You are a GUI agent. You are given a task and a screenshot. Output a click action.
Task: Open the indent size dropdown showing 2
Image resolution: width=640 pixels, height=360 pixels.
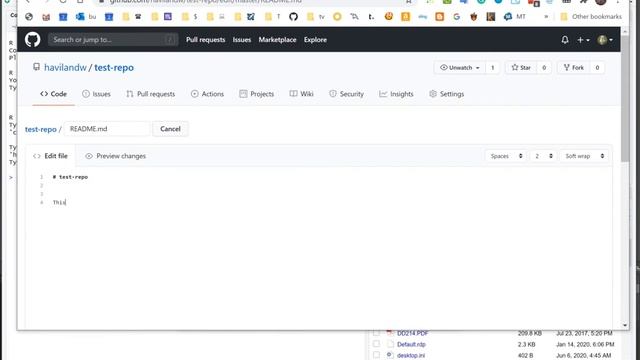(x=543, y=156)
